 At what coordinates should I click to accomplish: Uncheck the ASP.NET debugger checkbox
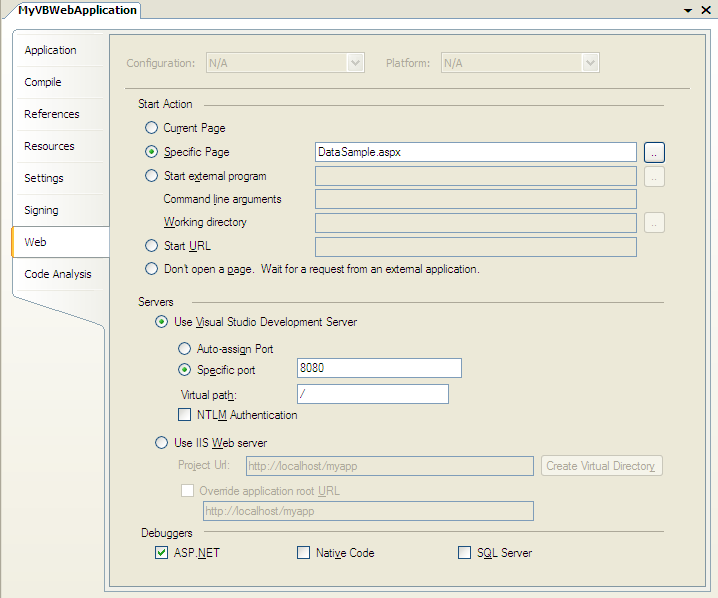coord(162,553)
